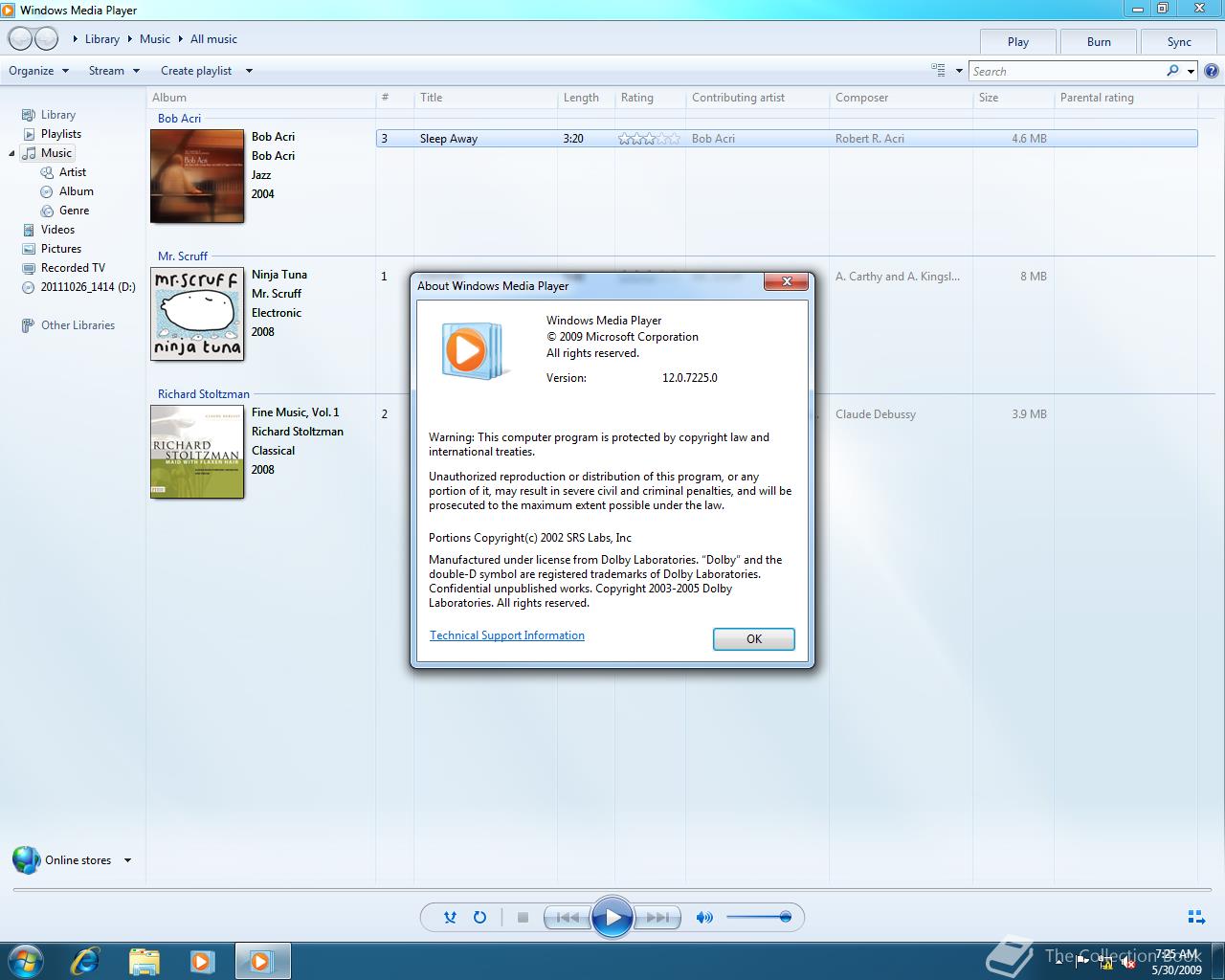Click the Mr. Scruff artist group header
The width and height of the screenshot is (1225, 980).
pyautogui.click(x=183, y=256)
